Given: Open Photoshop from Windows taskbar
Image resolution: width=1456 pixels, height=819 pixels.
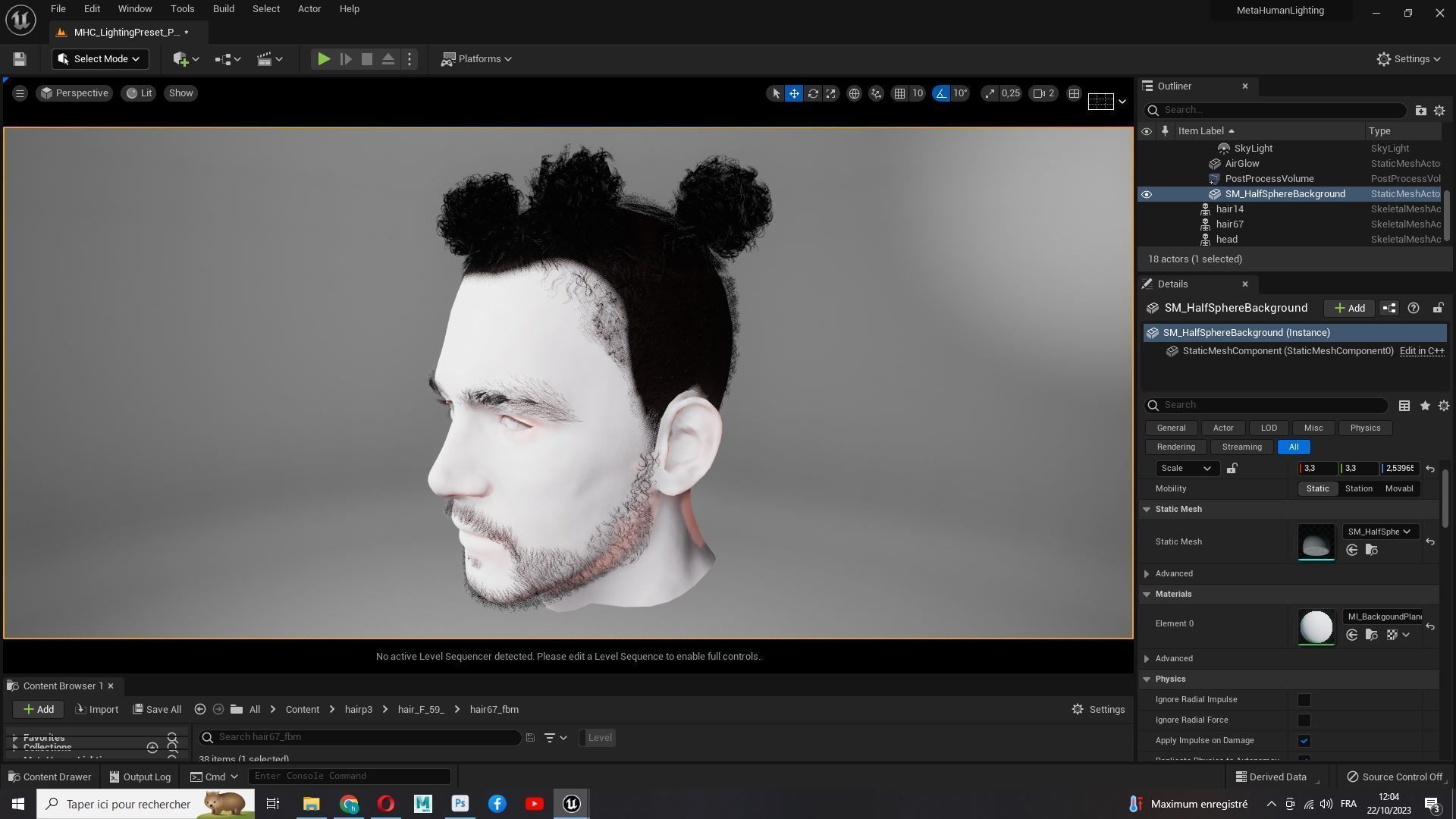Looking at the screenshot, I should [460, 804].
